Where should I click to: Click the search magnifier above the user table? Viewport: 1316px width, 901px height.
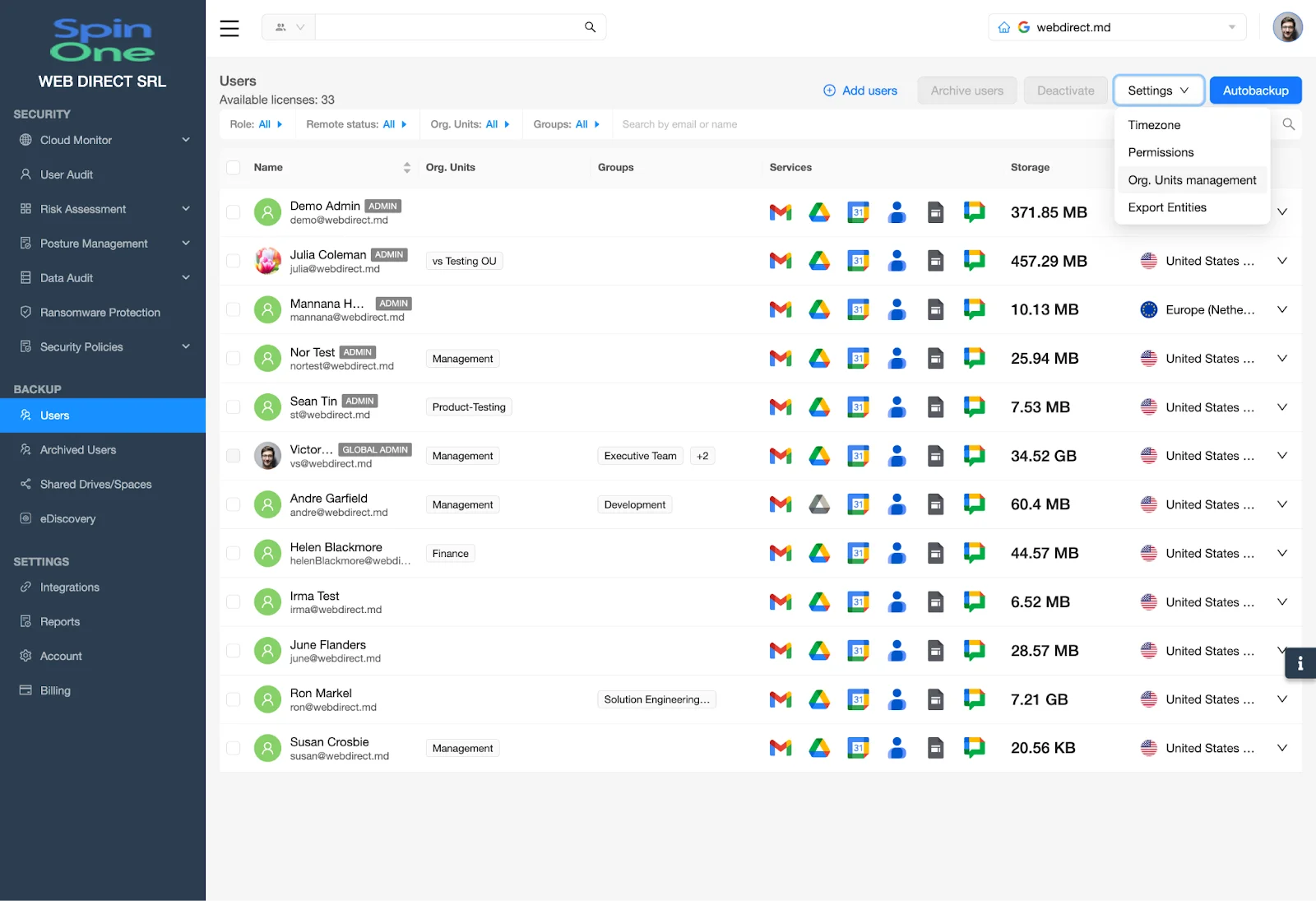click(1288, 124)
